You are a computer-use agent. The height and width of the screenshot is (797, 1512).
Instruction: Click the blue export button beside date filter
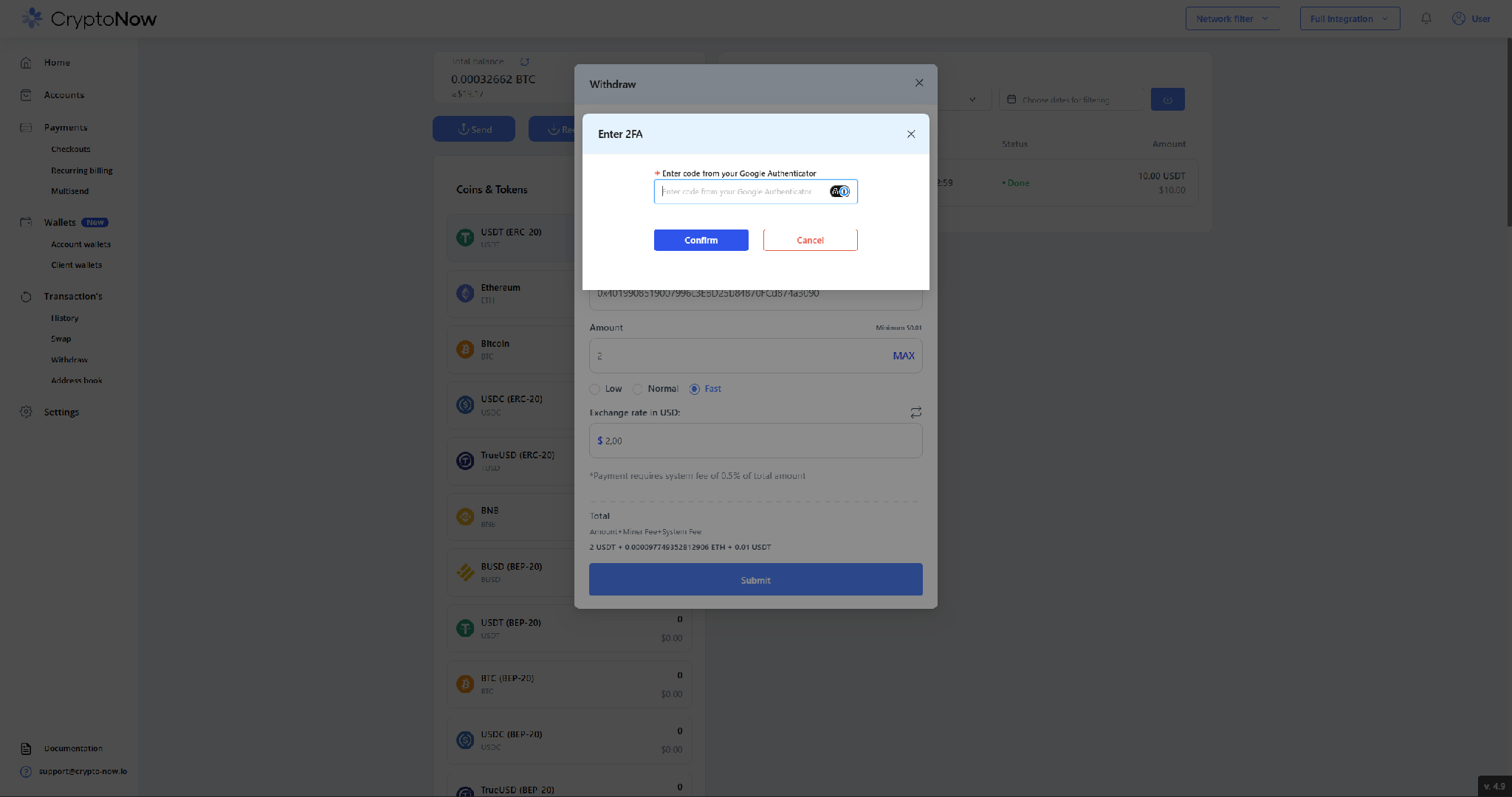click(1168, 100)
